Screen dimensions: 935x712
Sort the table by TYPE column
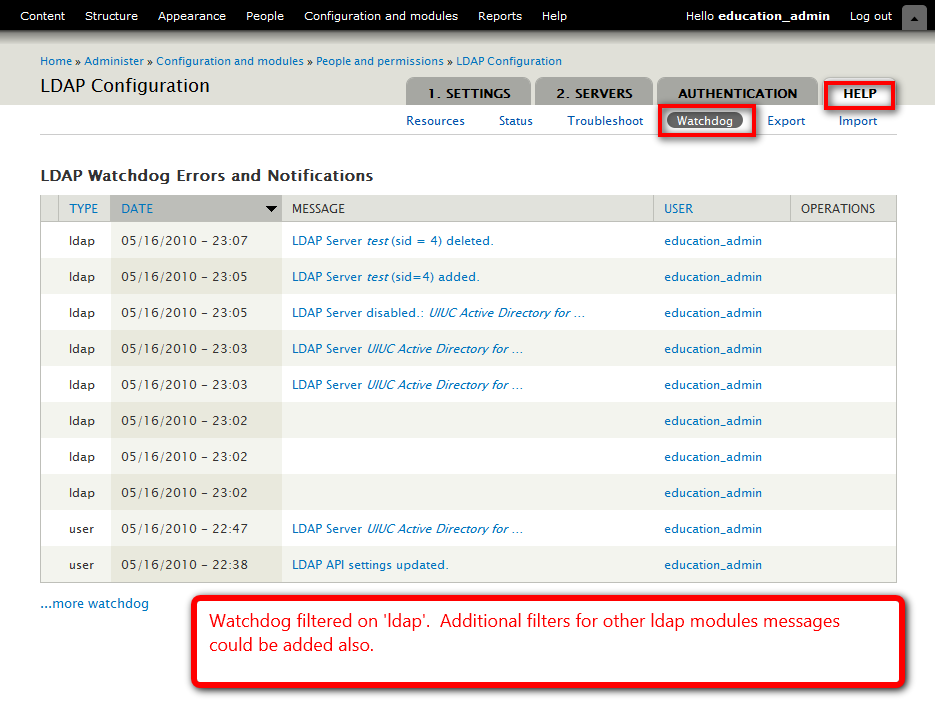[84, 209]
